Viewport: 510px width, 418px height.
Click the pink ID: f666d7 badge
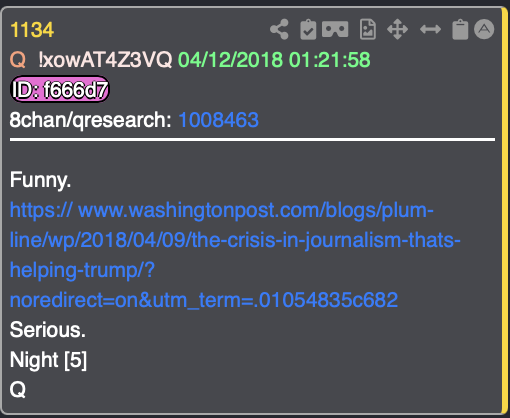[60, 90]
